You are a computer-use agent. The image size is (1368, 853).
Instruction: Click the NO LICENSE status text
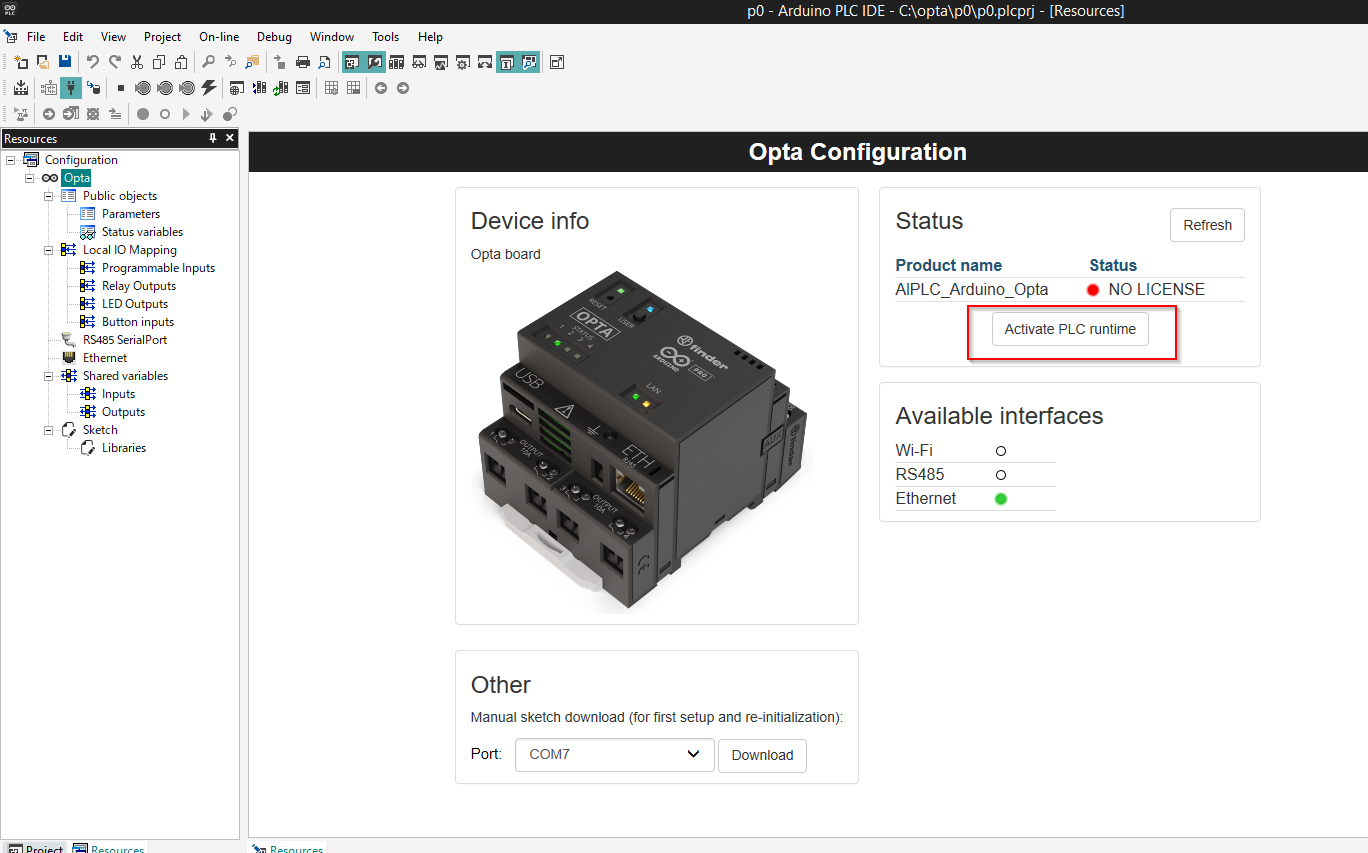[x=1156, y=290]
